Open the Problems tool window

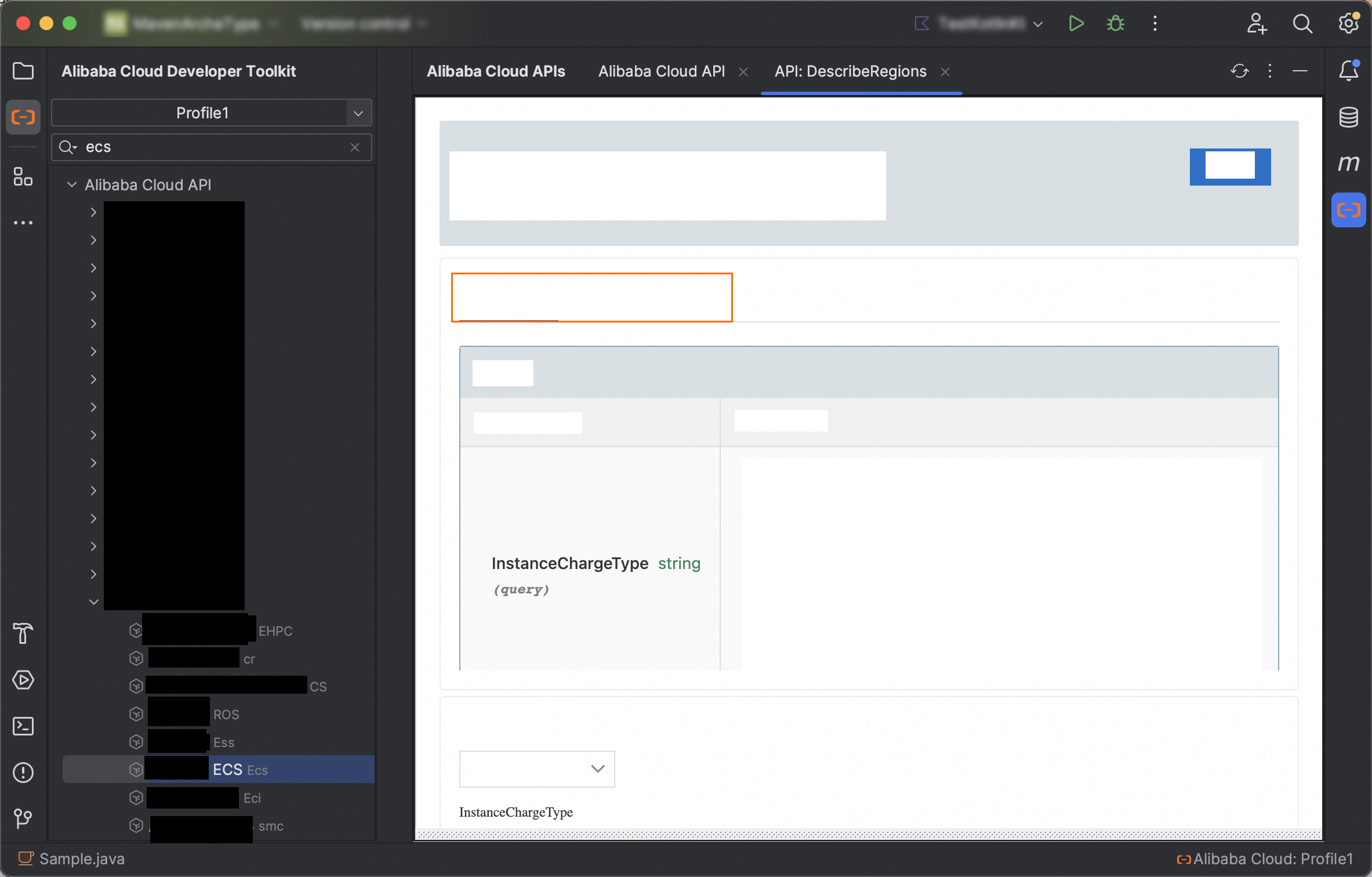tap(23, 773)
